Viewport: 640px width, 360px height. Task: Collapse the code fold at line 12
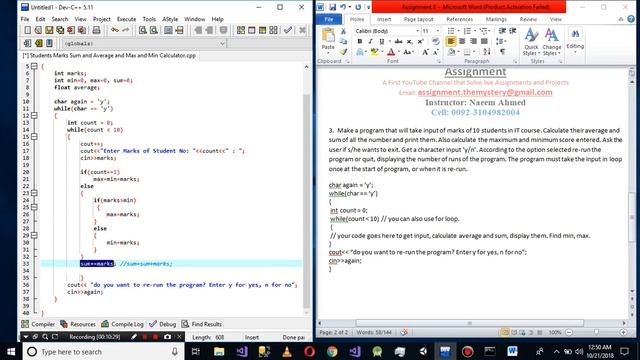[x=34, y=116]
